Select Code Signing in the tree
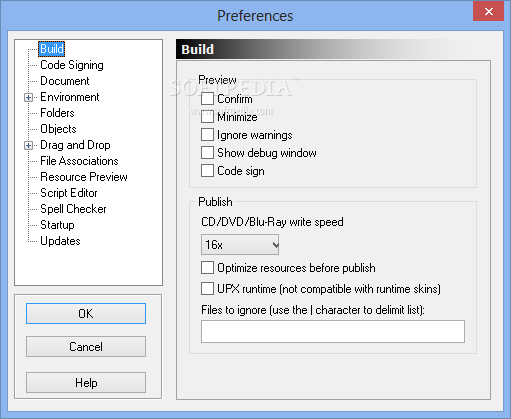The height and width of the screenshot is (419, 511). [72, 65]
